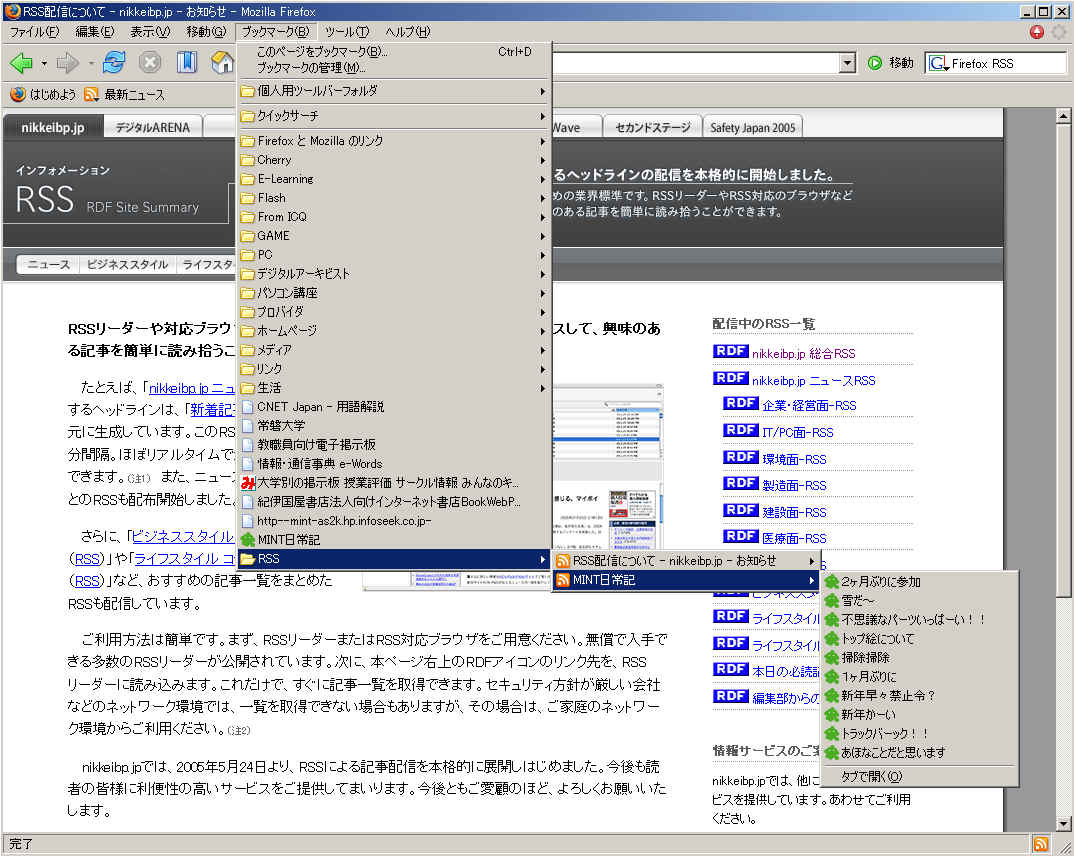The width and height of the screenshot is (1074, 856).
Task: Open the 編集(E) menu
Action: (95, 32)
